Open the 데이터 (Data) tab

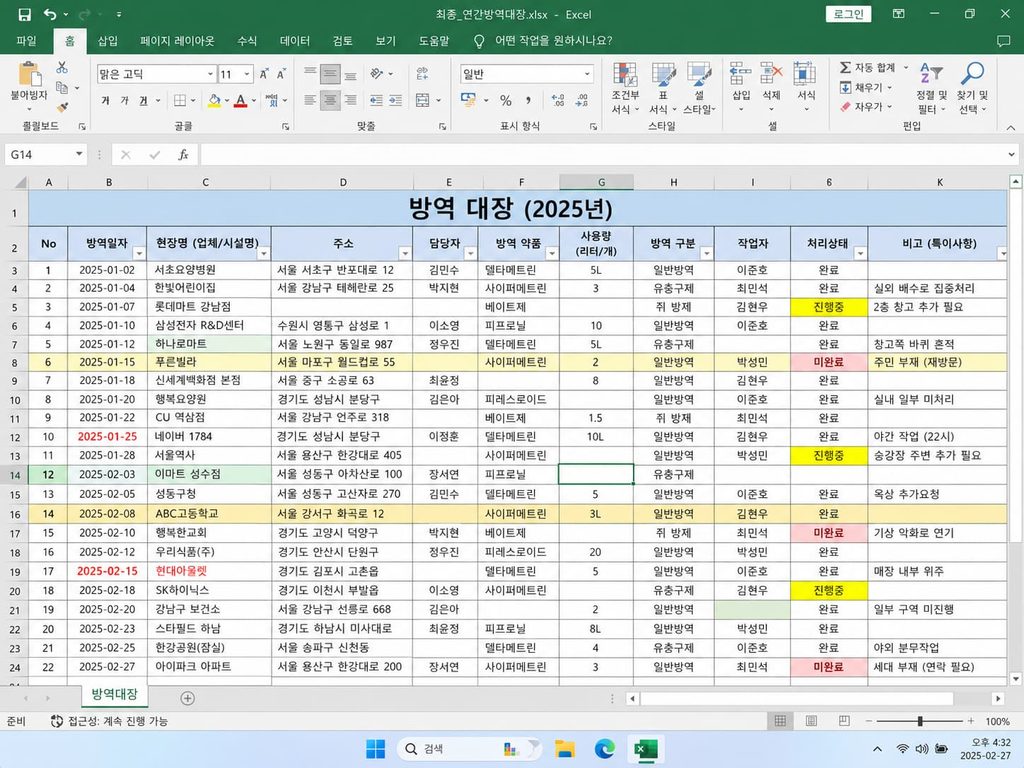(x=295, y=40)
